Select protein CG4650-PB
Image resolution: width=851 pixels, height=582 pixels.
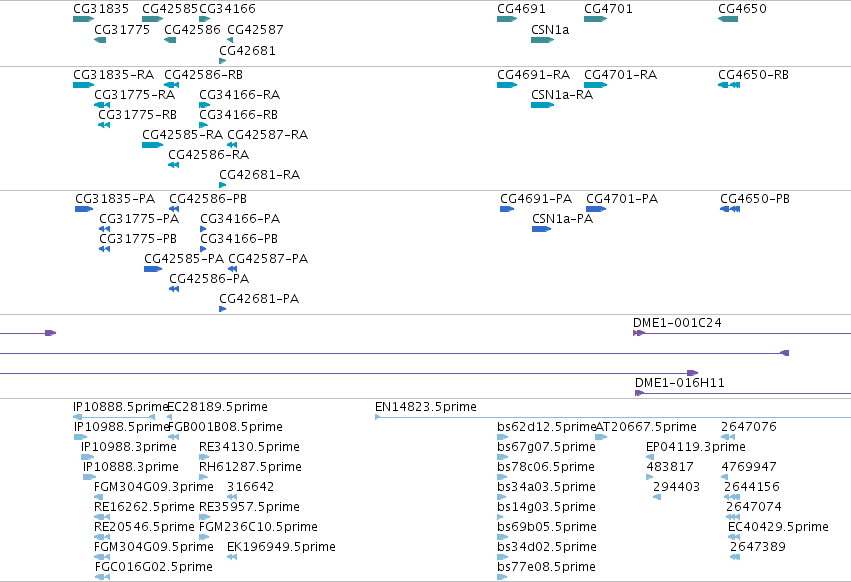(755, 199)
